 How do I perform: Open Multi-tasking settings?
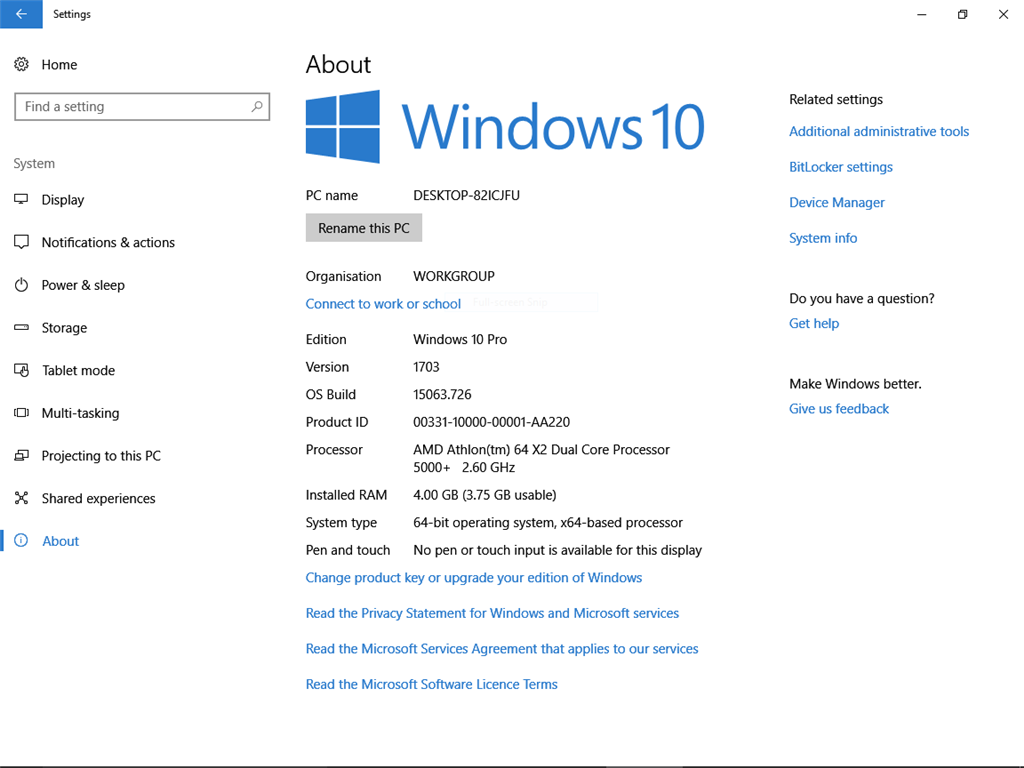click(80, 413)
